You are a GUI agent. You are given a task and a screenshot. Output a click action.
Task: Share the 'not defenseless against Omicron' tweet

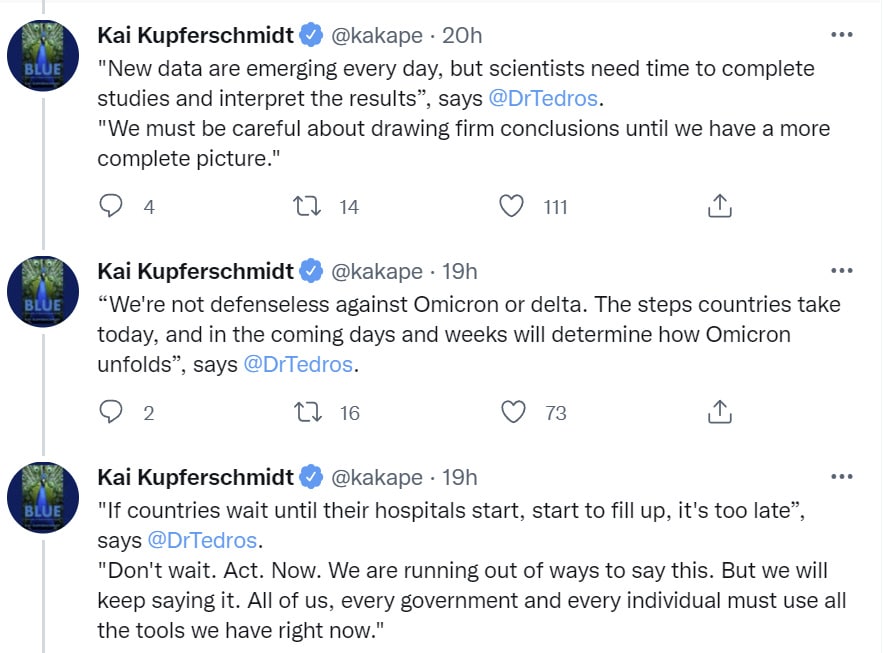tap(720, 412)
